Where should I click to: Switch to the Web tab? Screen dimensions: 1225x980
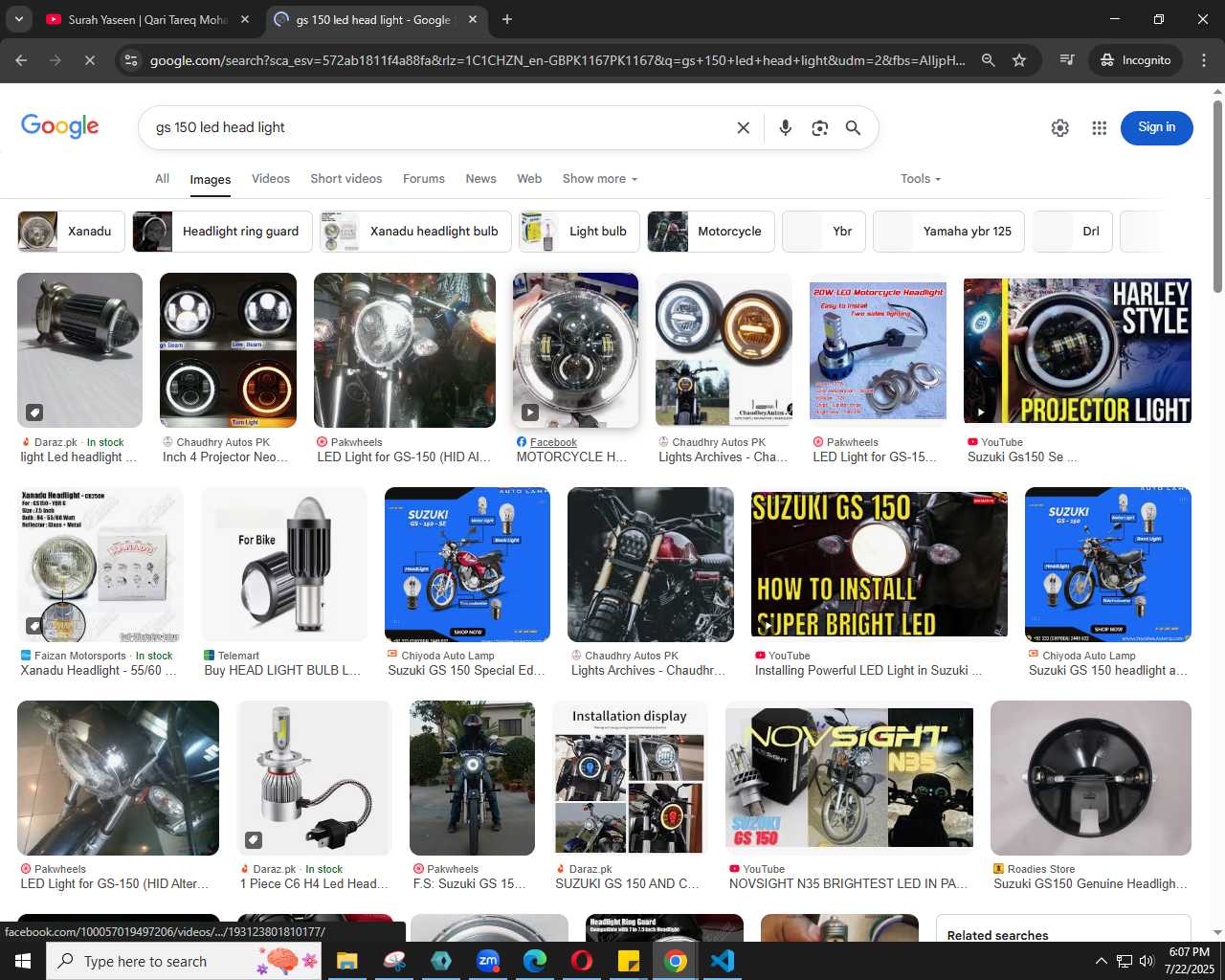click(529, 179)
